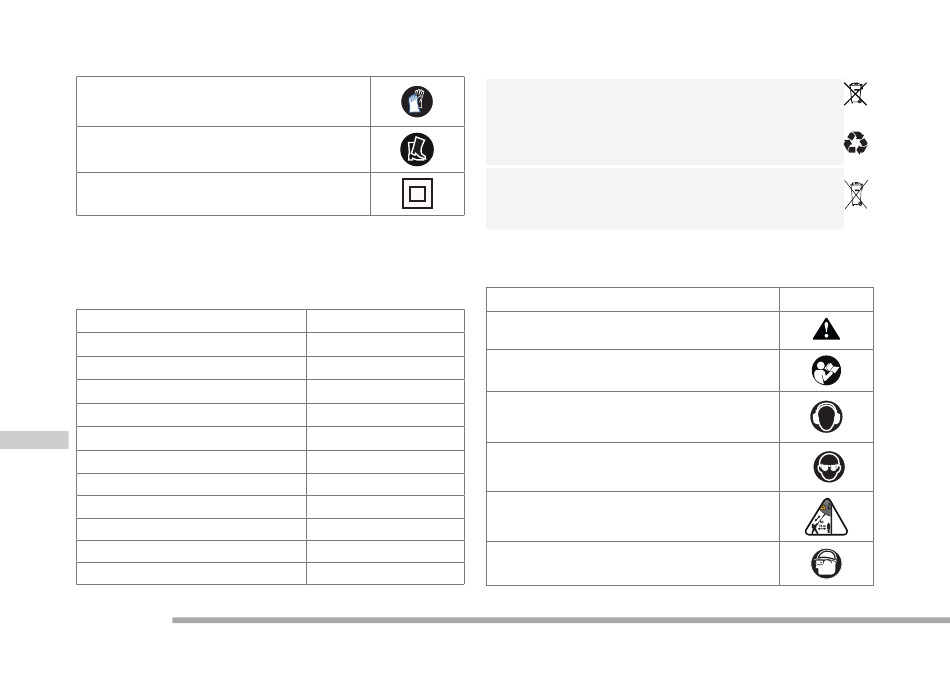This screenshot has height=682, width=950.
Task: Select the face shield helmet symbol
Action: click(x=826, y=563)
